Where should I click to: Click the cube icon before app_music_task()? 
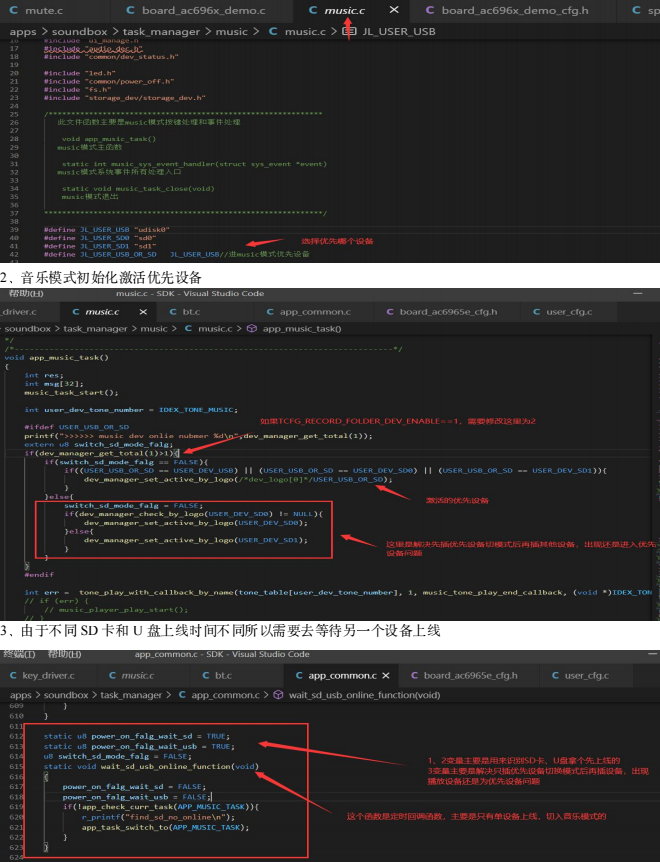(x=252, y=329)
